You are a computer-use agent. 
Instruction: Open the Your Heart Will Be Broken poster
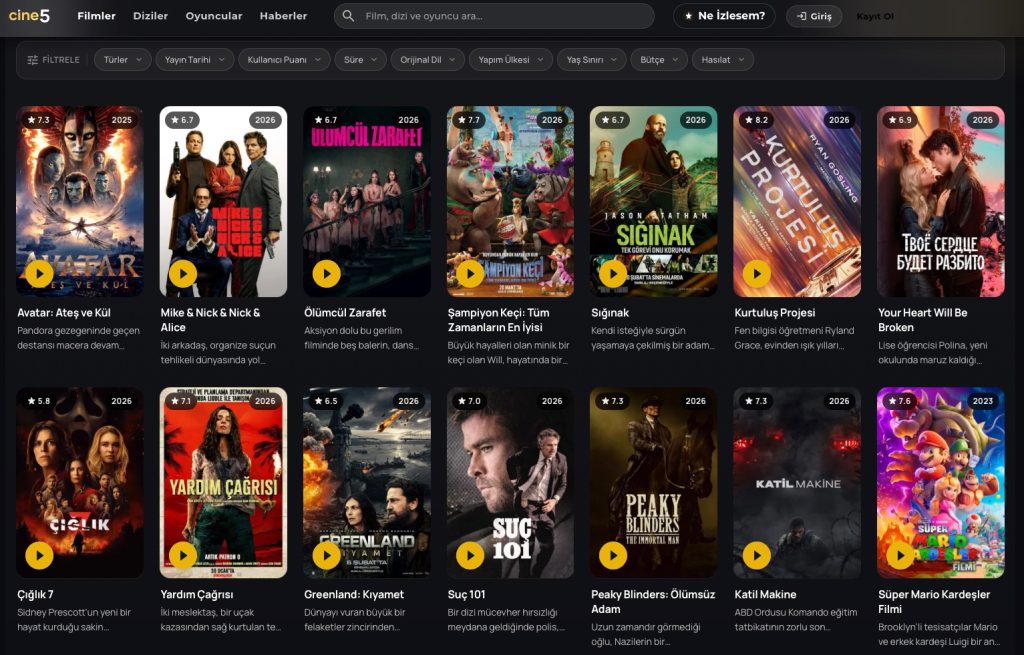(940, 201)
